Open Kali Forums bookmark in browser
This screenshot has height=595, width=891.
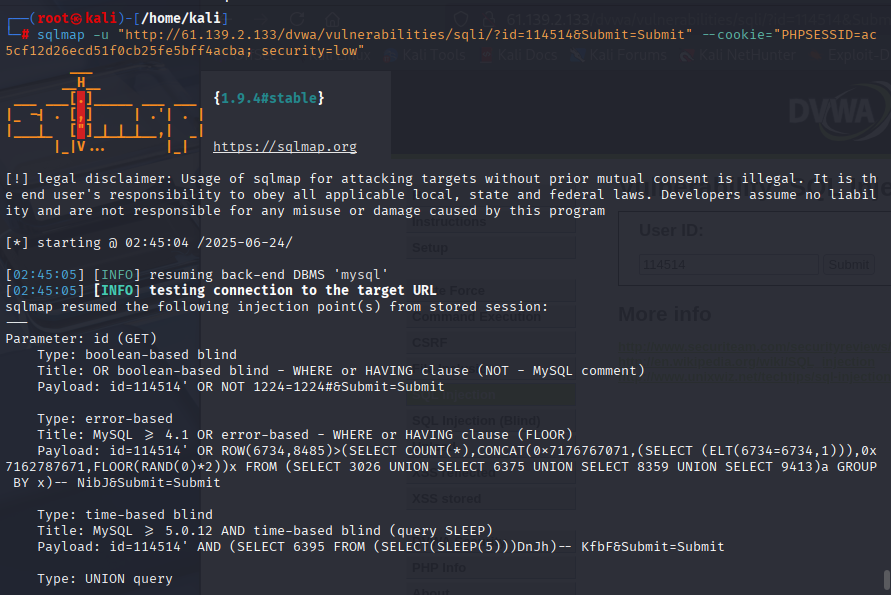point(618,55)
